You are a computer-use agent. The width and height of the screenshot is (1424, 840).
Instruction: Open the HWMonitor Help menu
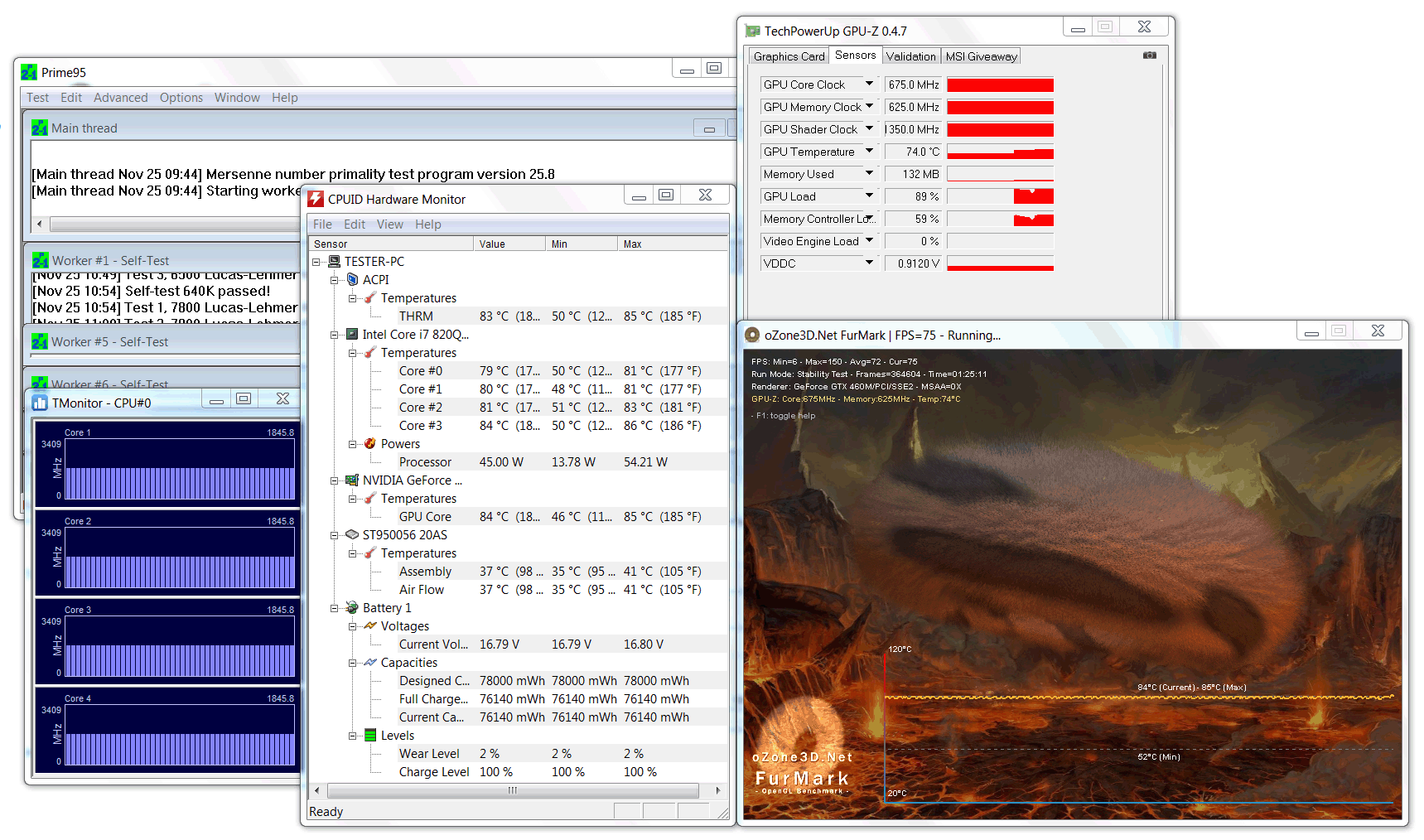(x=428, y=224)
